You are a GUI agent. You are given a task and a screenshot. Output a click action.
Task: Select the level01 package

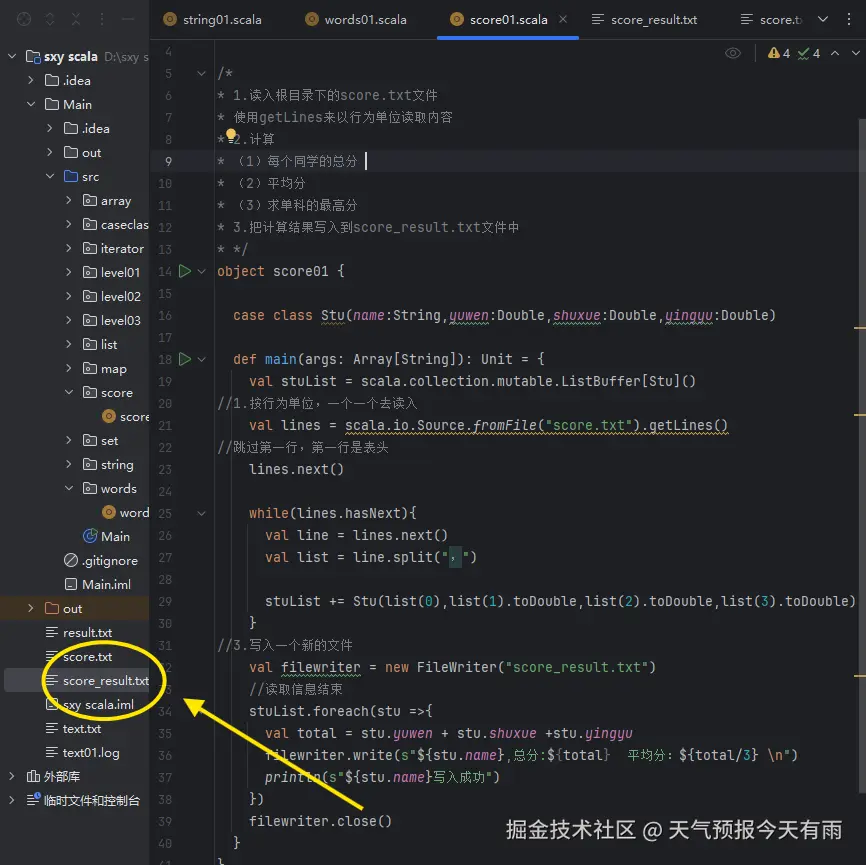(111, 272)
